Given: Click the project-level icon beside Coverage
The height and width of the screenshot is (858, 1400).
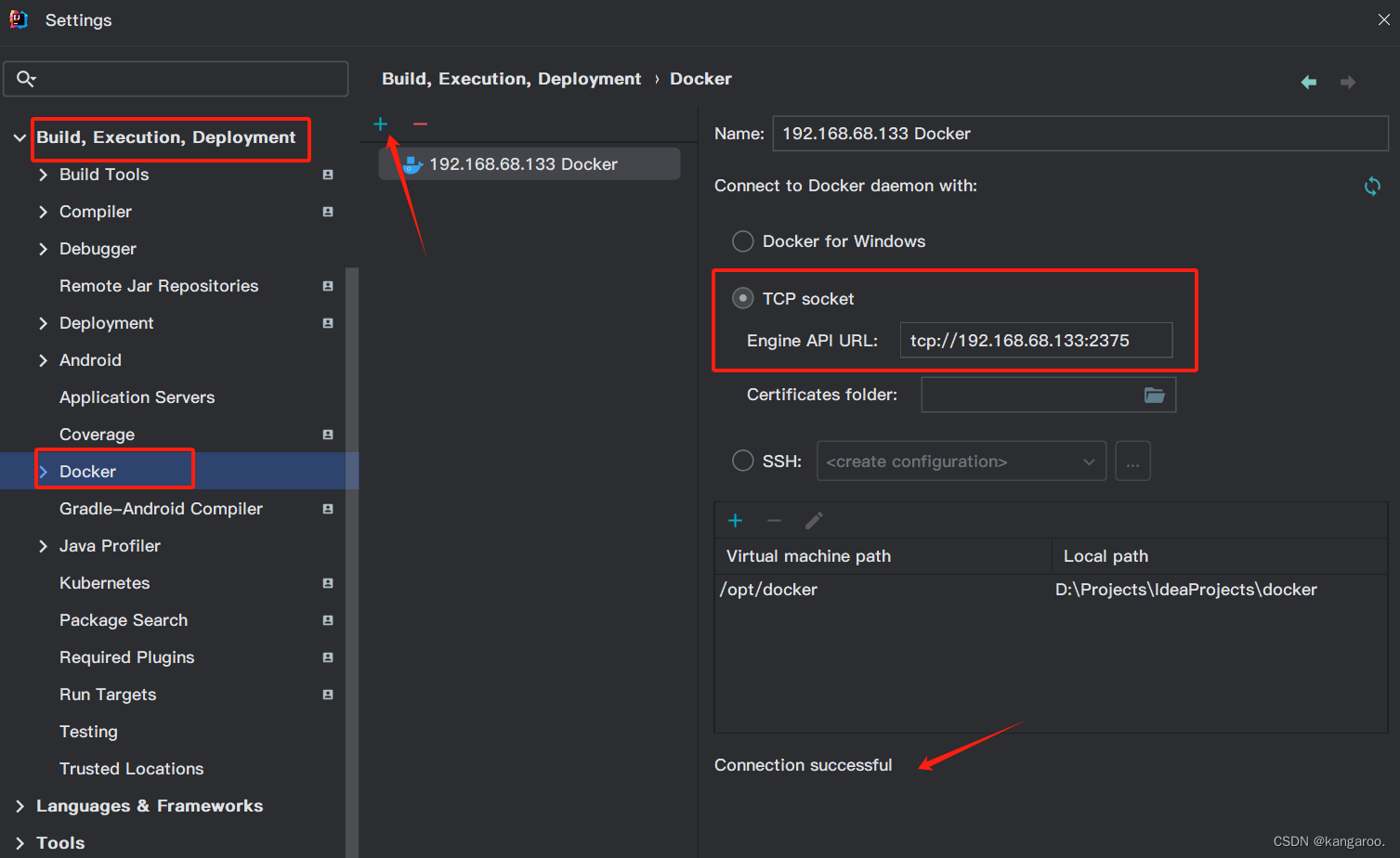Looking at the screenshot, I should [328, 435].
